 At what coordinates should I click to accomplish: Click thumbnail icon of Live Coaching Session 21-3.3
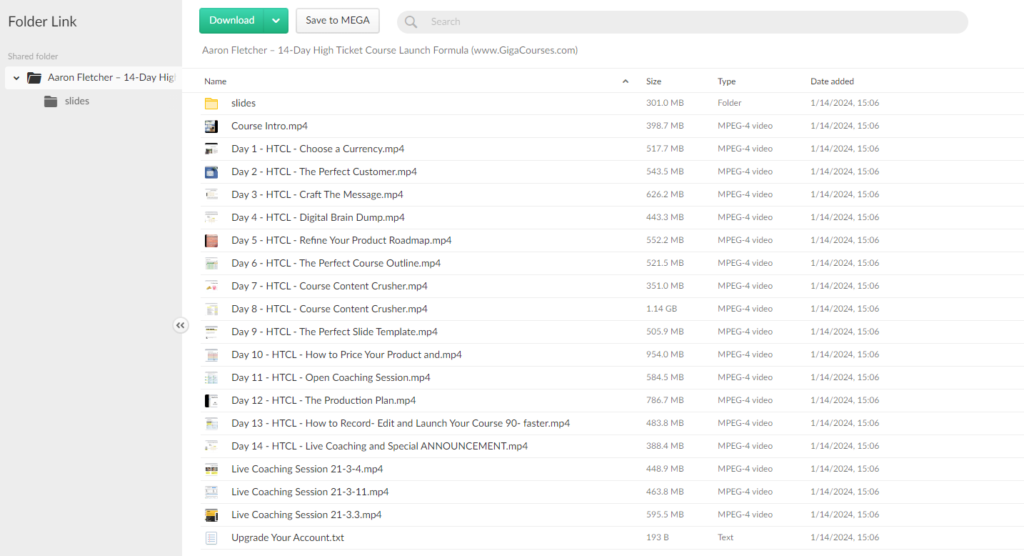pos(211,515)
